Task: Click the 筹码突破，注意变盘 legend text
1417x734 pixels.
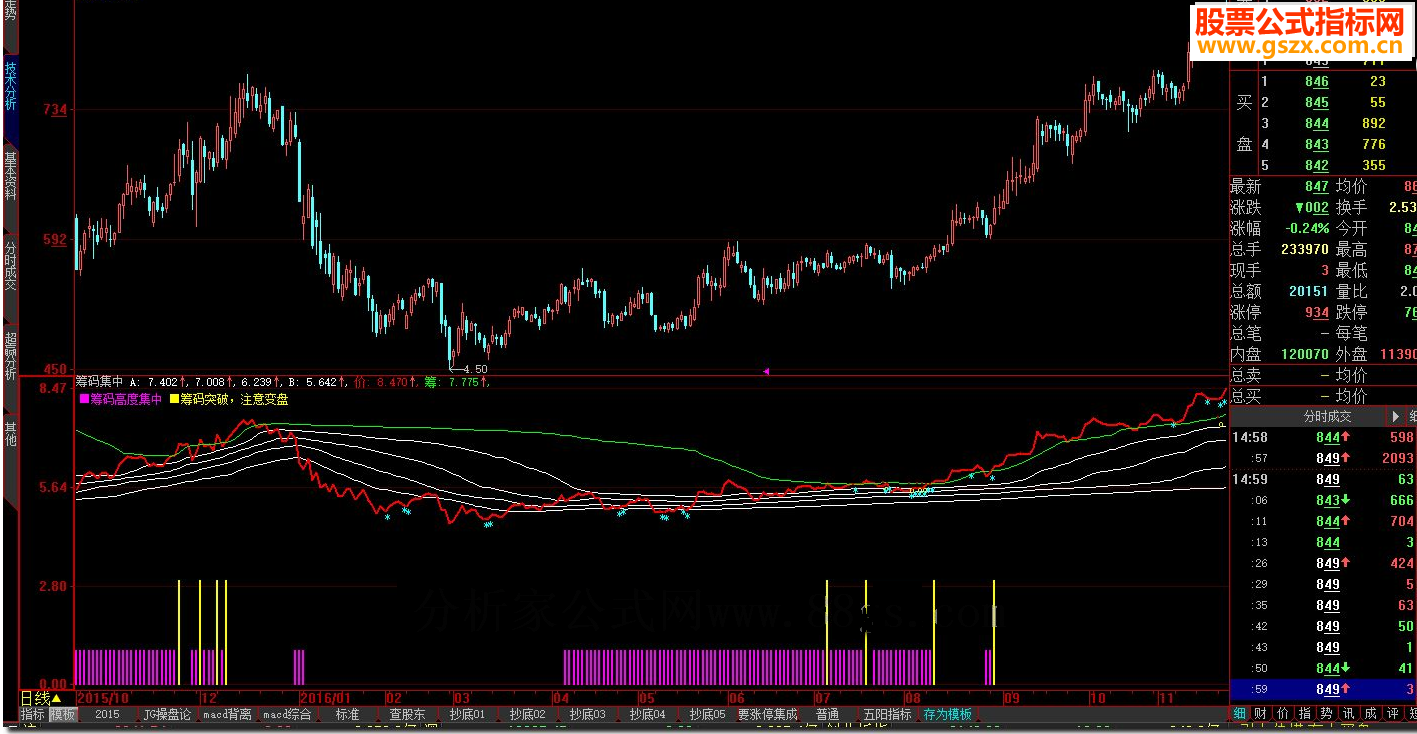Action: pos(235,400)
